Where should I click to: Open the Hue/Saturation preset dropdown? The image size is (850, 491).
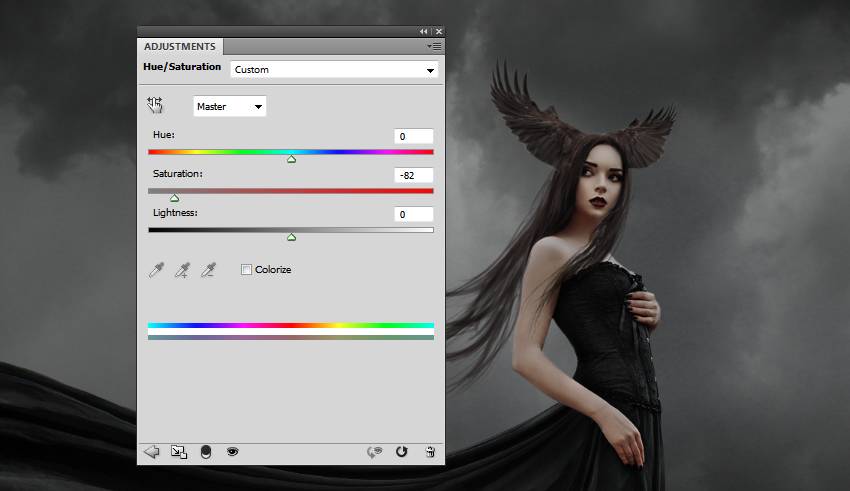[x=334, y=70]
